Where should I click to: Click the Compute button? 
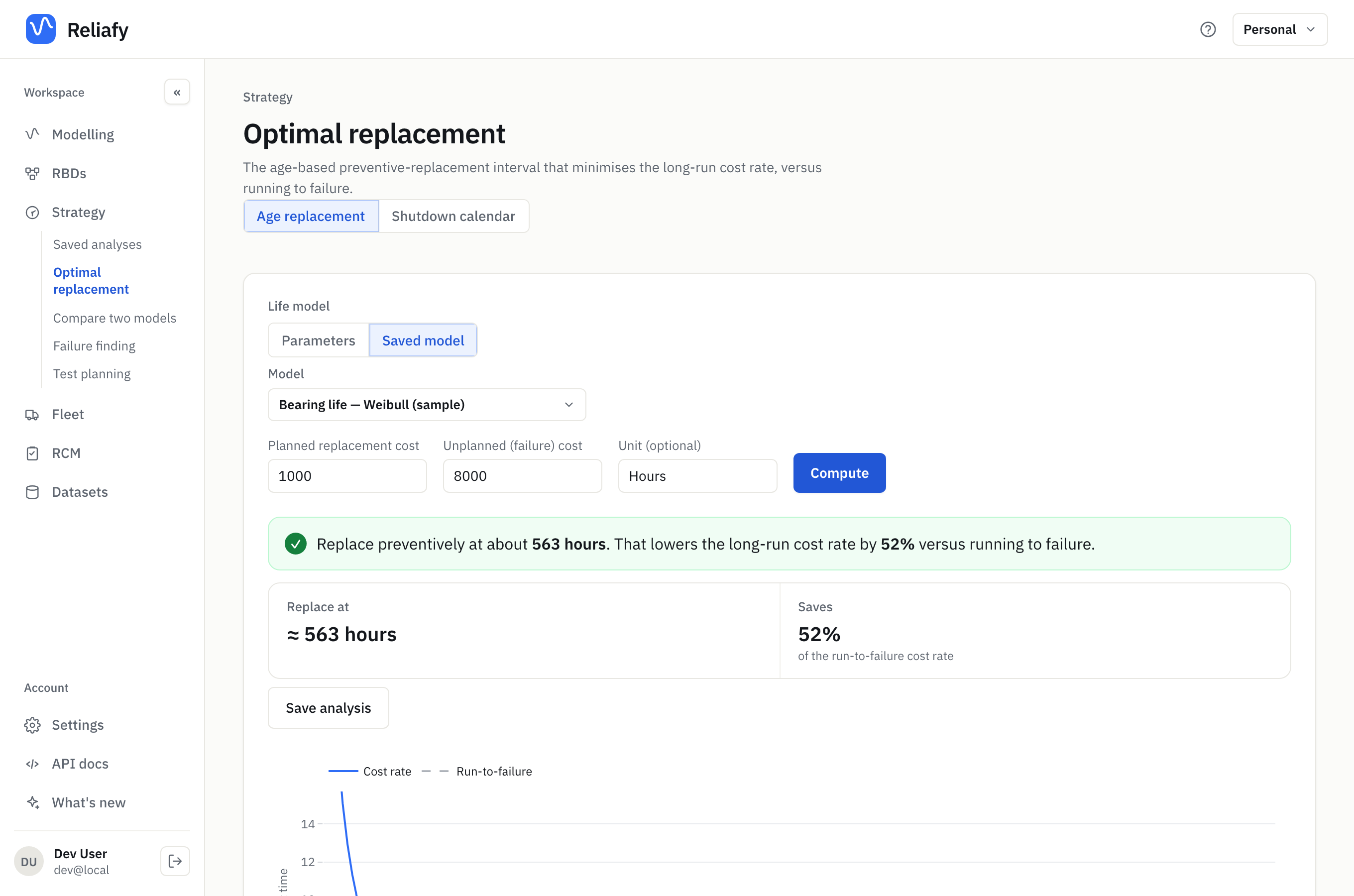coord(839,472)
